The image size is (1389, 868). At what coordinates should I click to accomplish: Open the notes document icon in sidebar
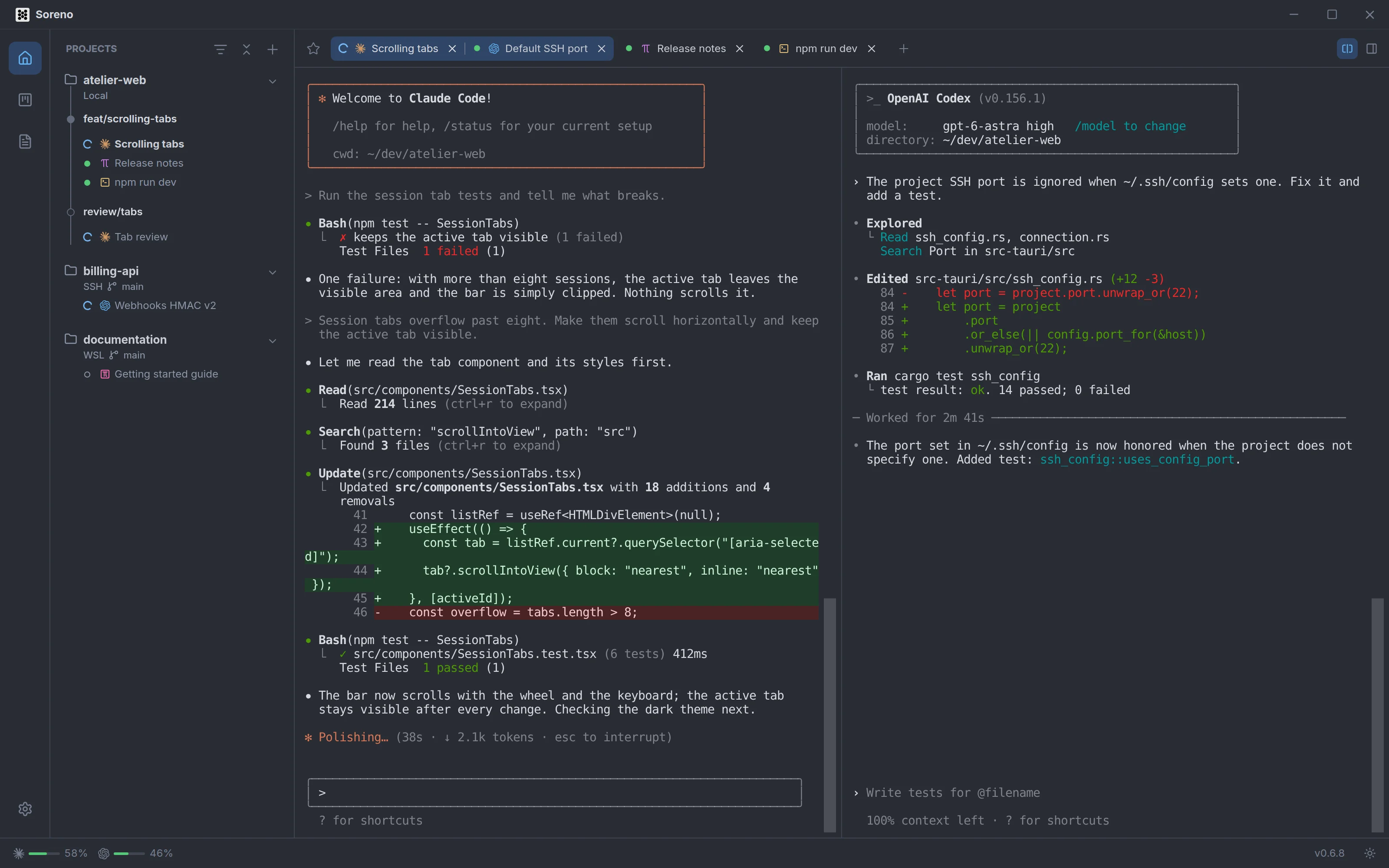(x=25, y=142)
